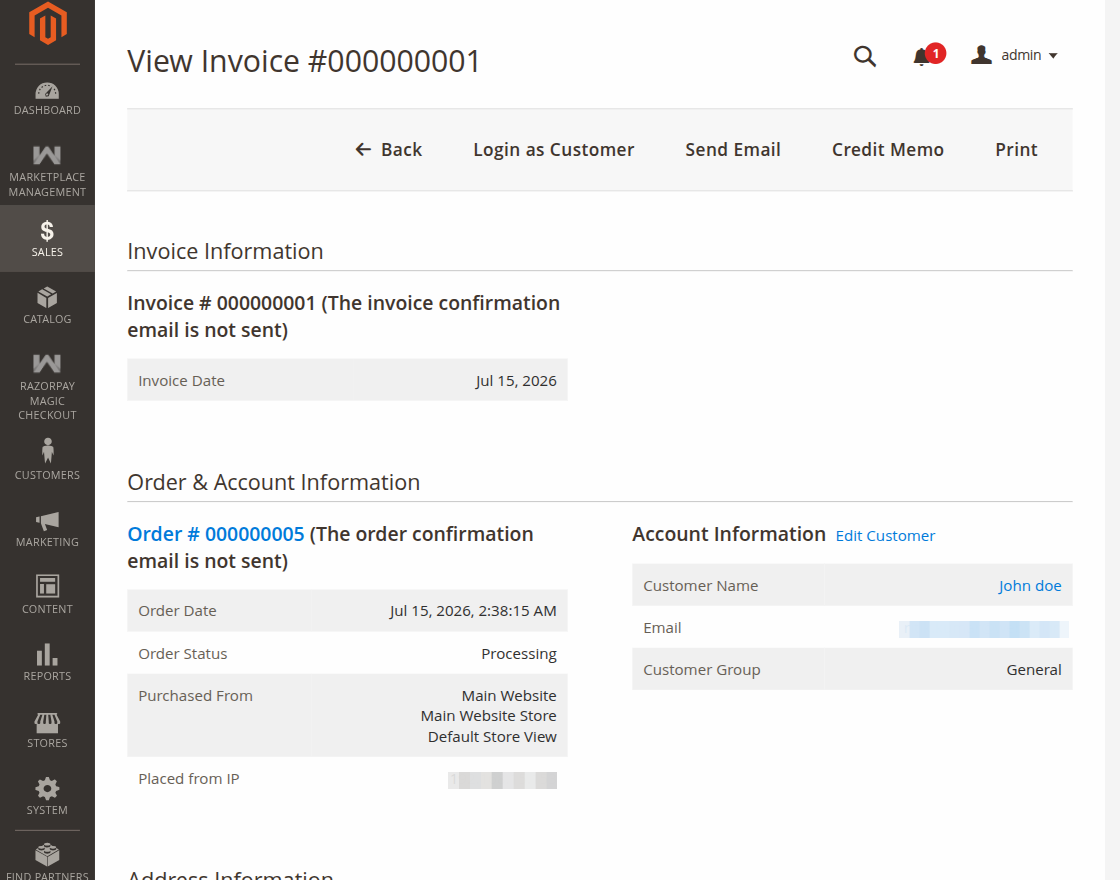Screen dimensions: 1120x880
Task: Click the Order & Account Information heading
Action: [x=274, y=482]
